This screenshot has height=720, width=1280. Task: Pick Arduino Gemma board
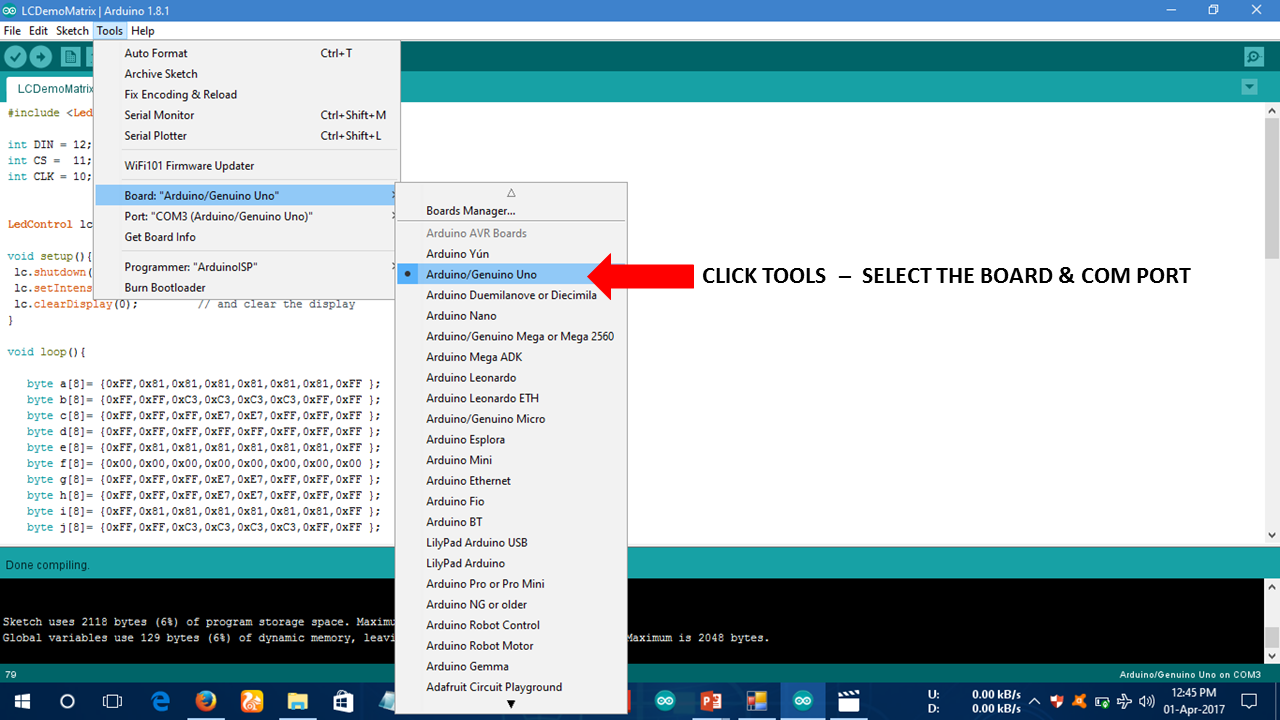click(512, 666)
